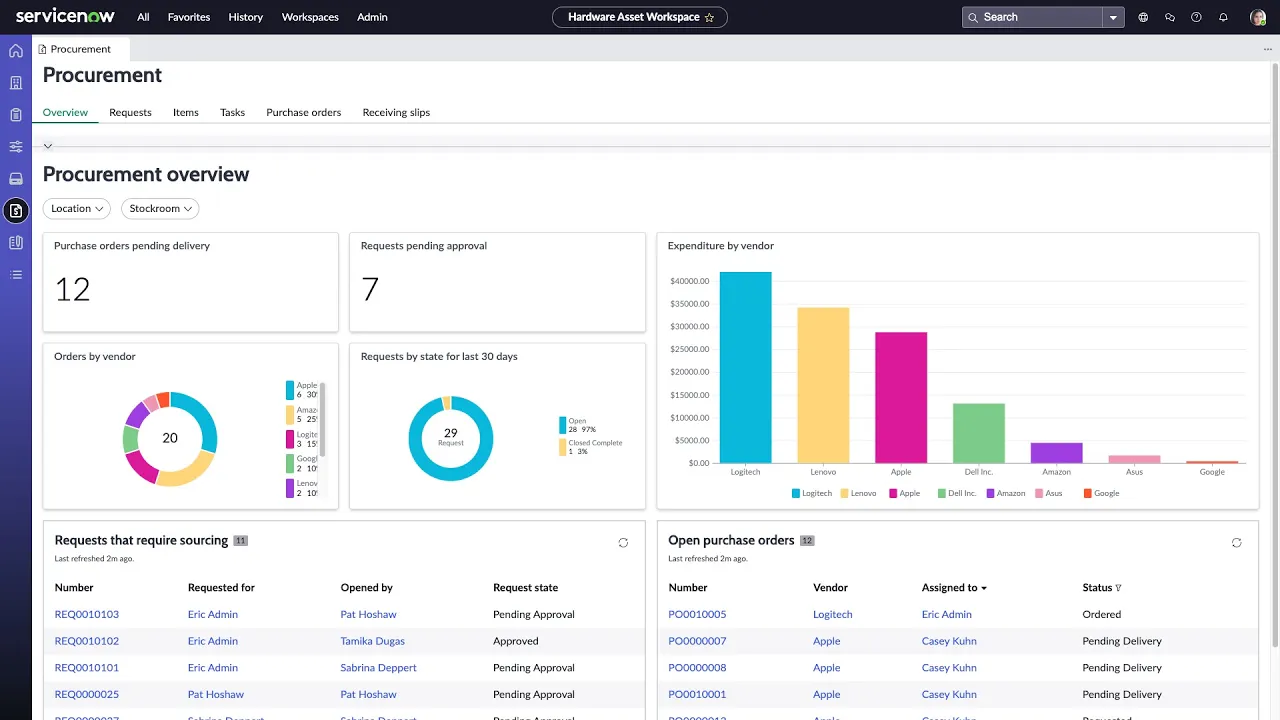1280x720 pixels.
Task: Open the search options dropdown arrow
Action: pyautogui.click(x=1113, y=17)
